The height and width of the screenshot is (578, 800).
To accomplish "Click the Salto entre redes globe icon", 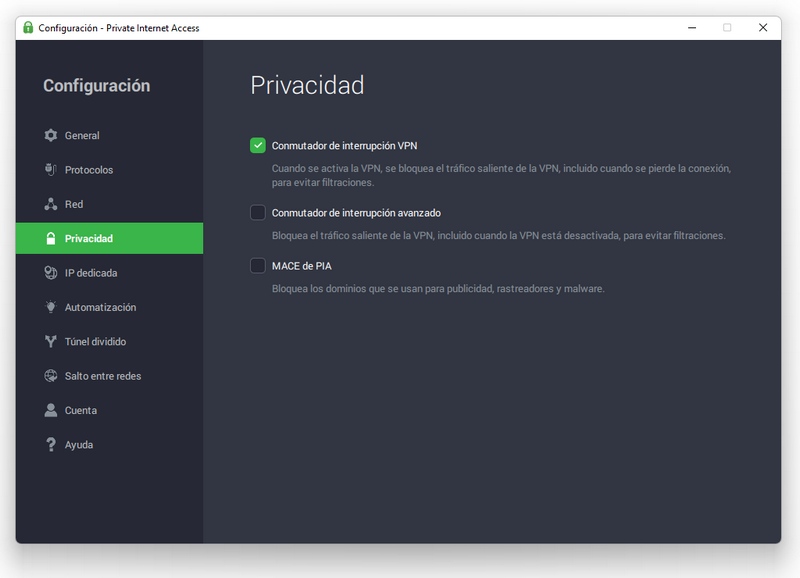I will pyautogui.click(x=51, y=376).
